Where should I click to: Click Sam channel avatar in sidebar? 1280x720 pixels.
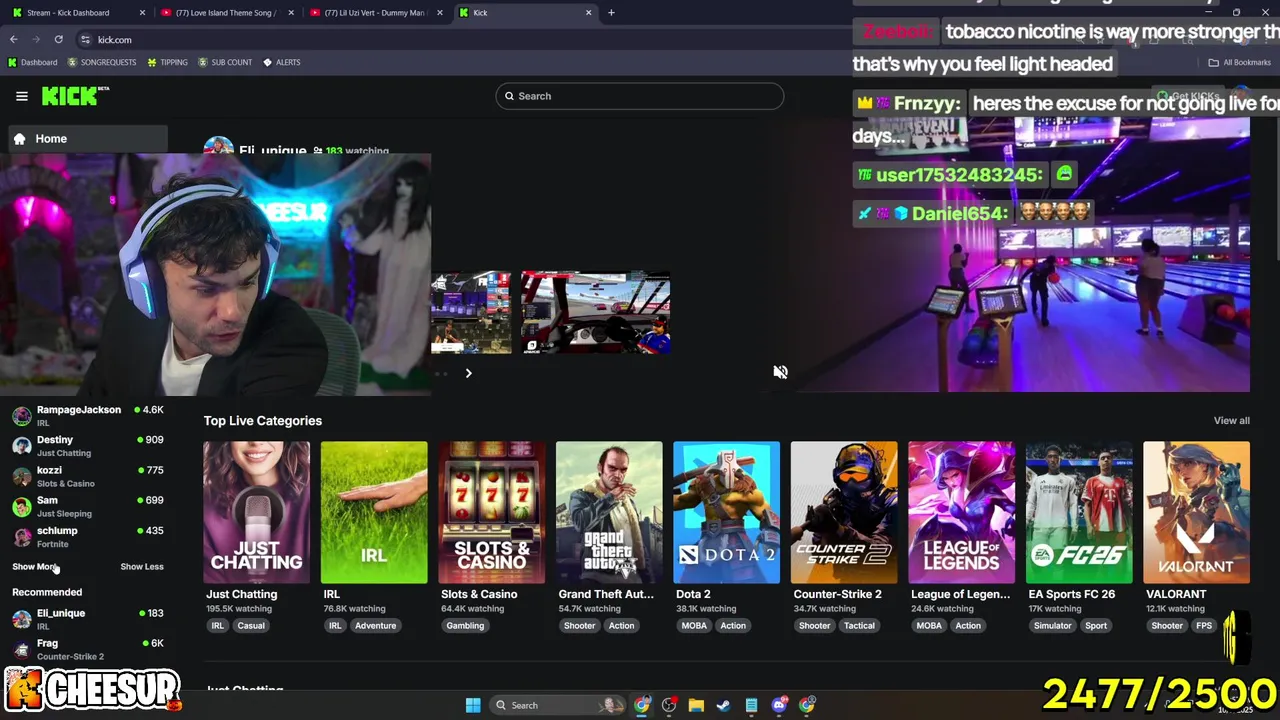[22, 506]
